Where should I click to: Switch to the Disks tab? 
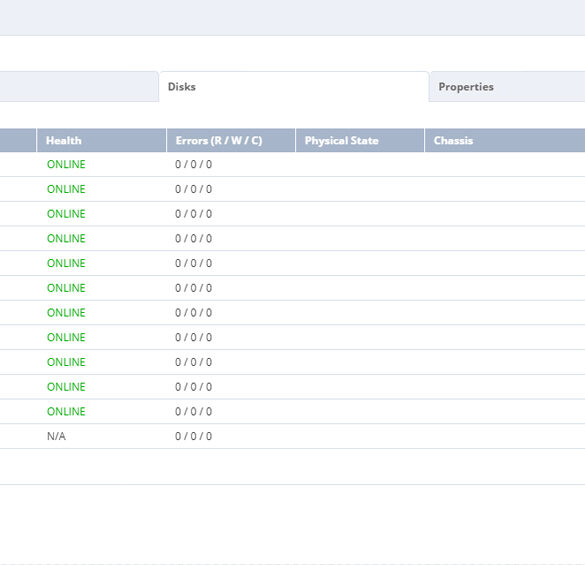click(294, 87)
